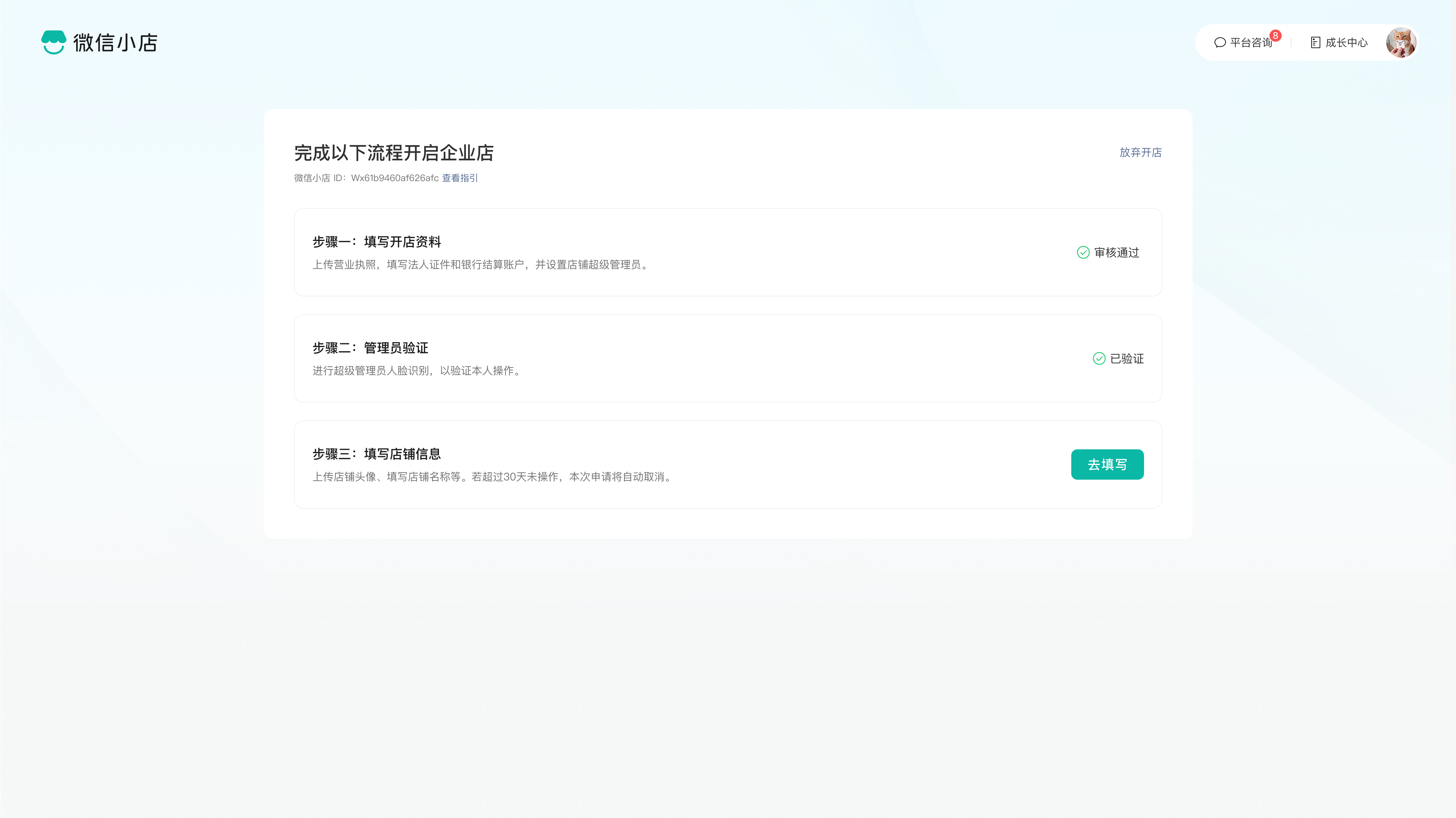Click the 完成以下流程开启企业店 heading
This screenshot has height=818, width=1456.
[394, 153]
